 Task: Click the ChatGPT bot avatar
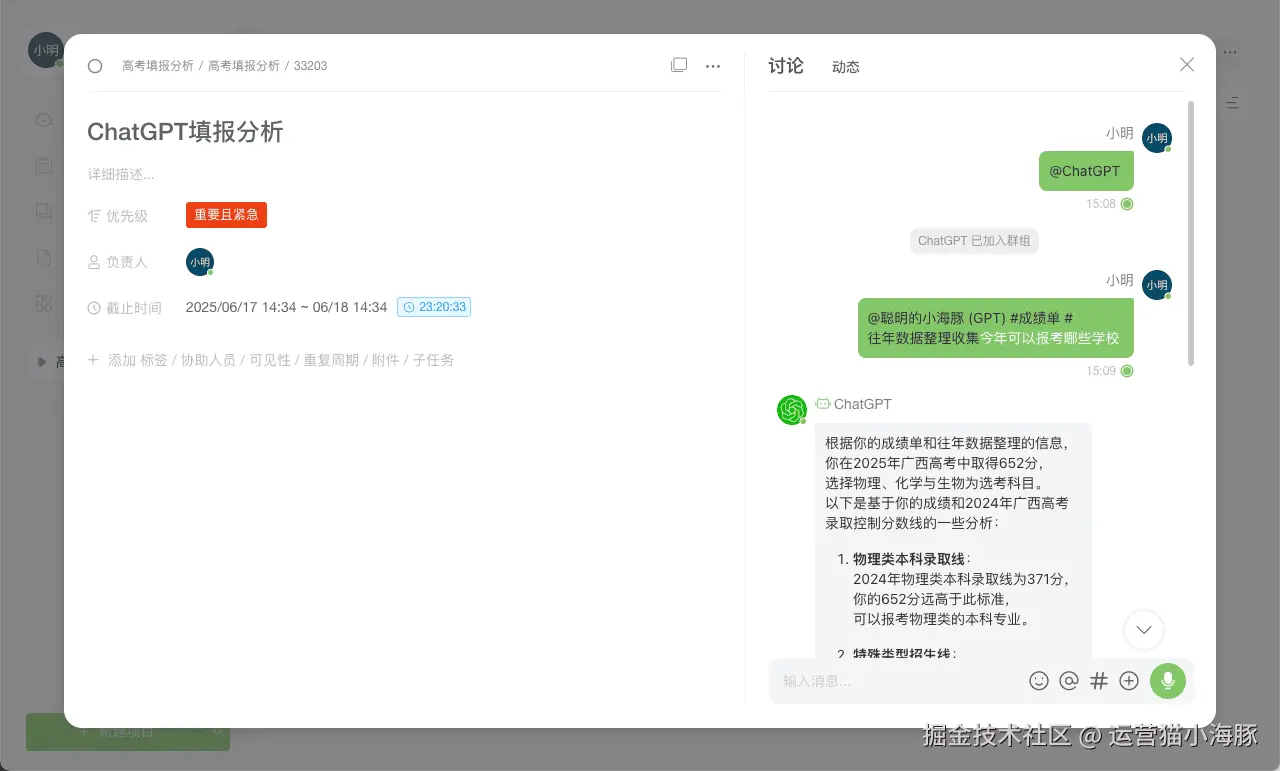pos(792,410)
